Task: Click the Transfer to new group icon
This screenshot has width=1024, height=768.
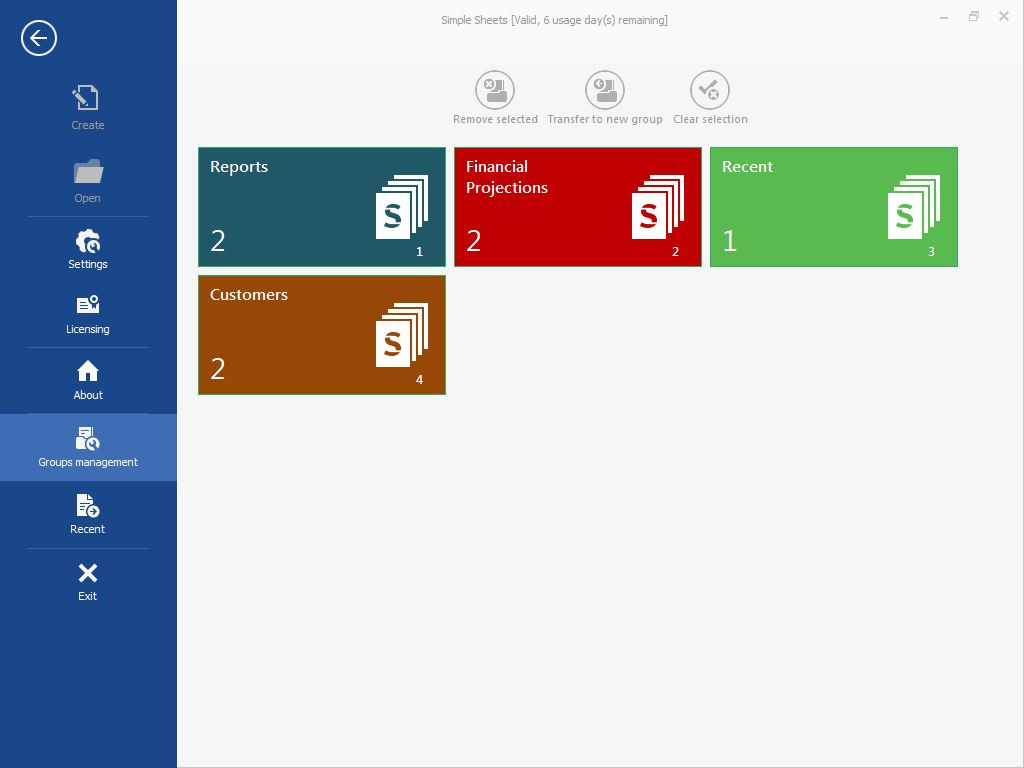Action: (605, 90)
